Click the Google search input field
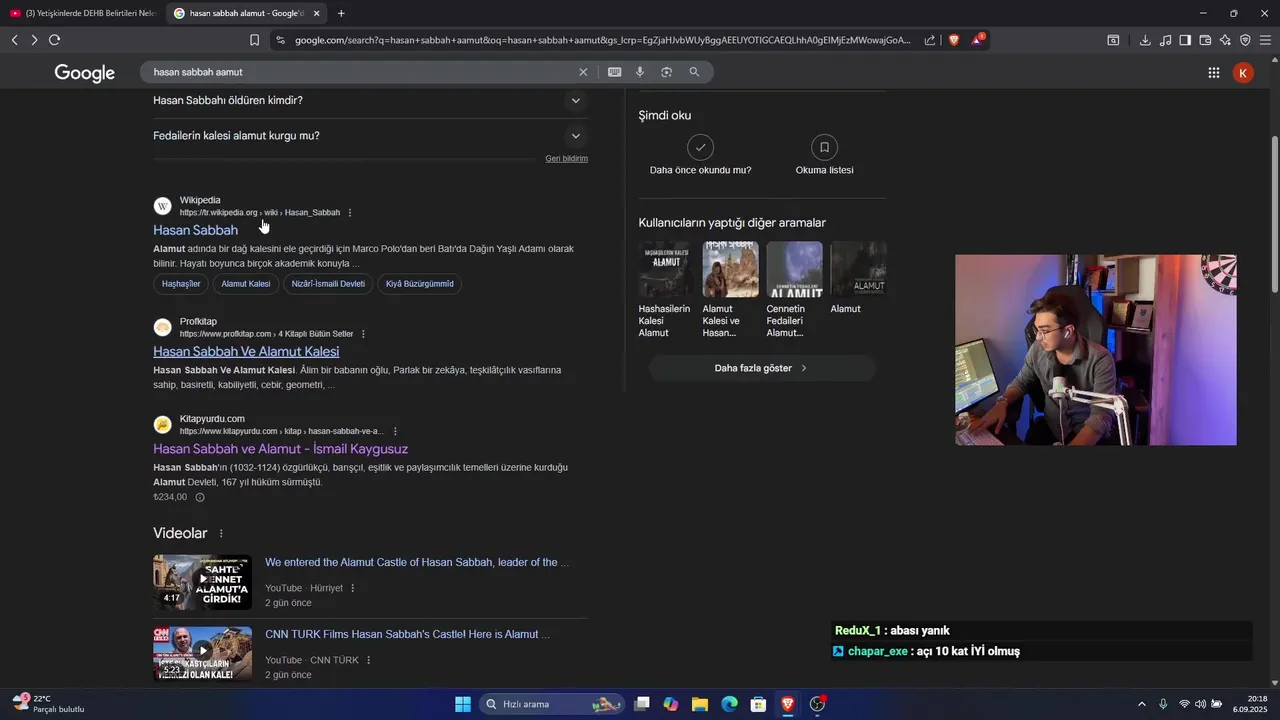Image resolution: width=1280 pixels, height=720 pixels. click(360, 72)
